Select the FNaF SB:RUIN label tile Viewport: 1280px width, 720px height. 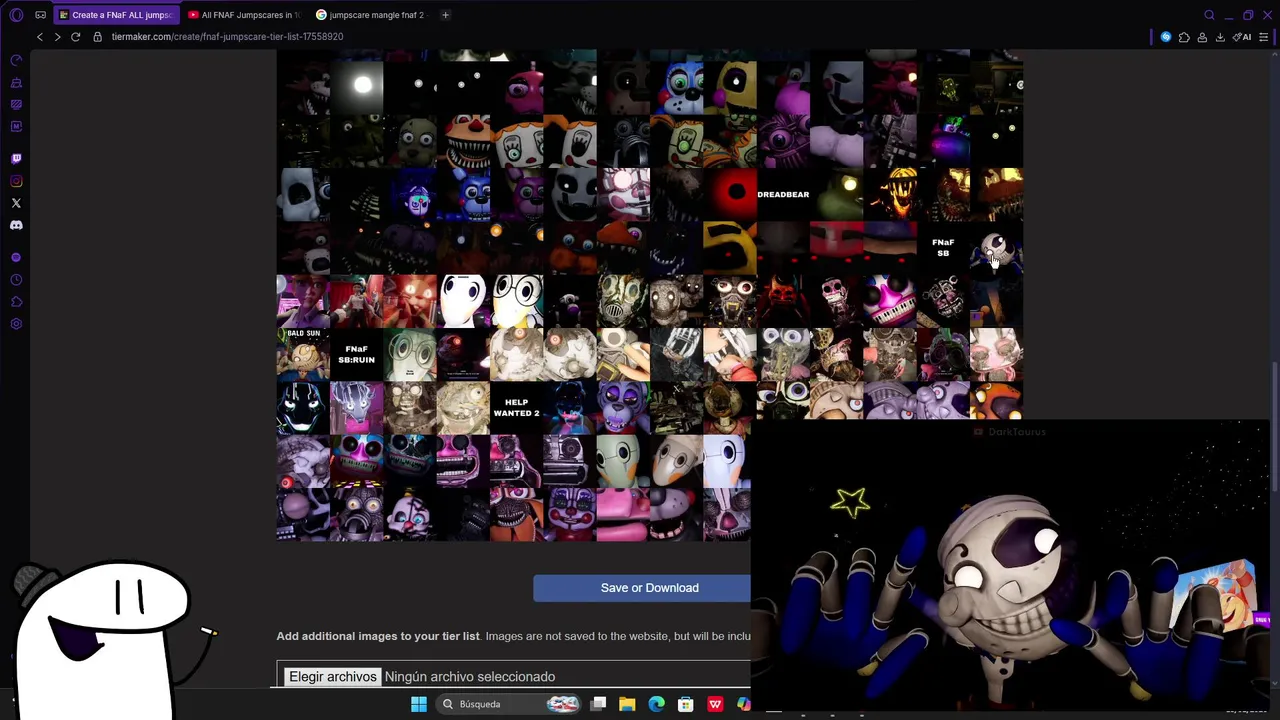357,355
